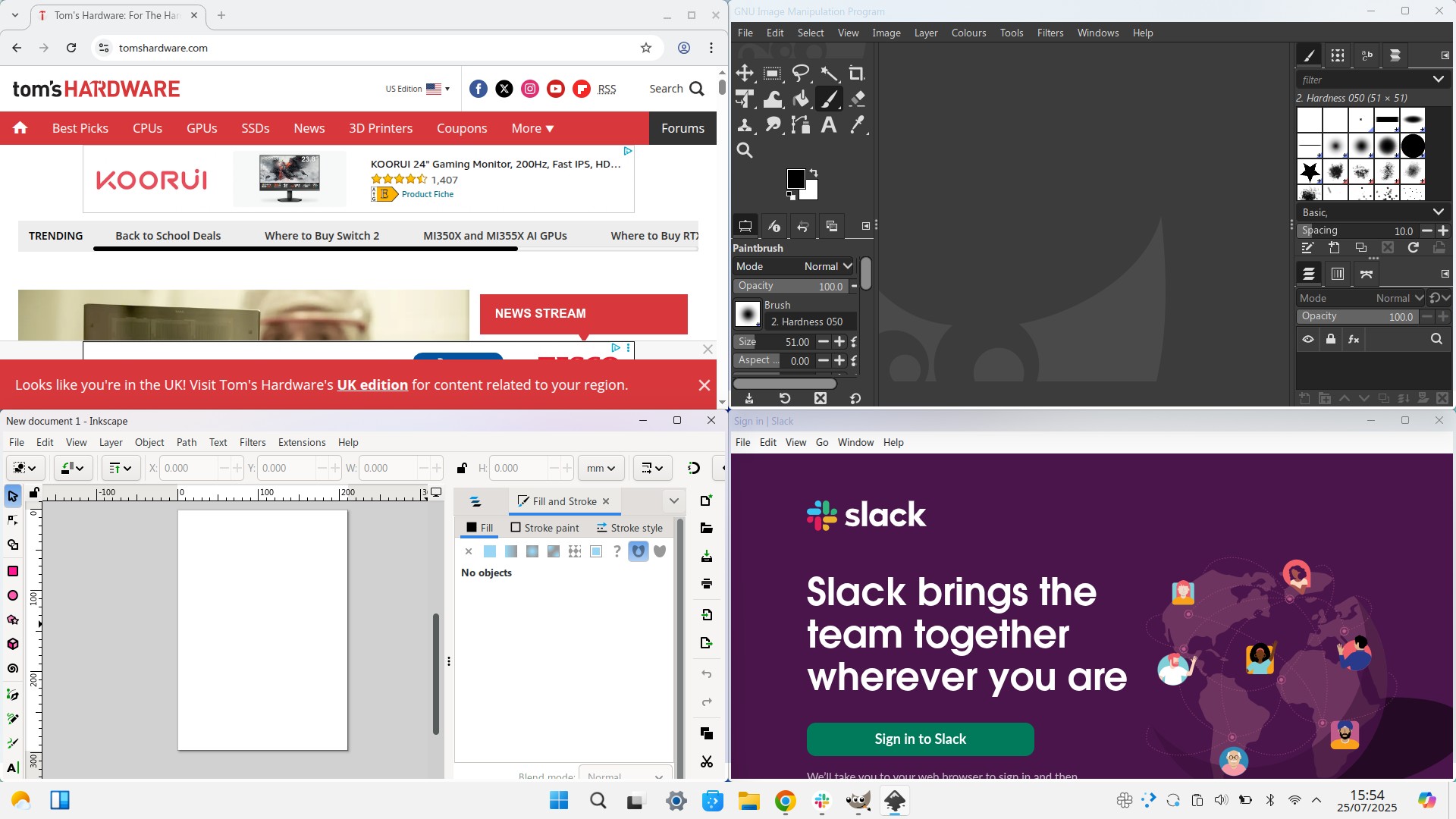Activate the Crop tool in GIMP

click(x=857, y=74)
